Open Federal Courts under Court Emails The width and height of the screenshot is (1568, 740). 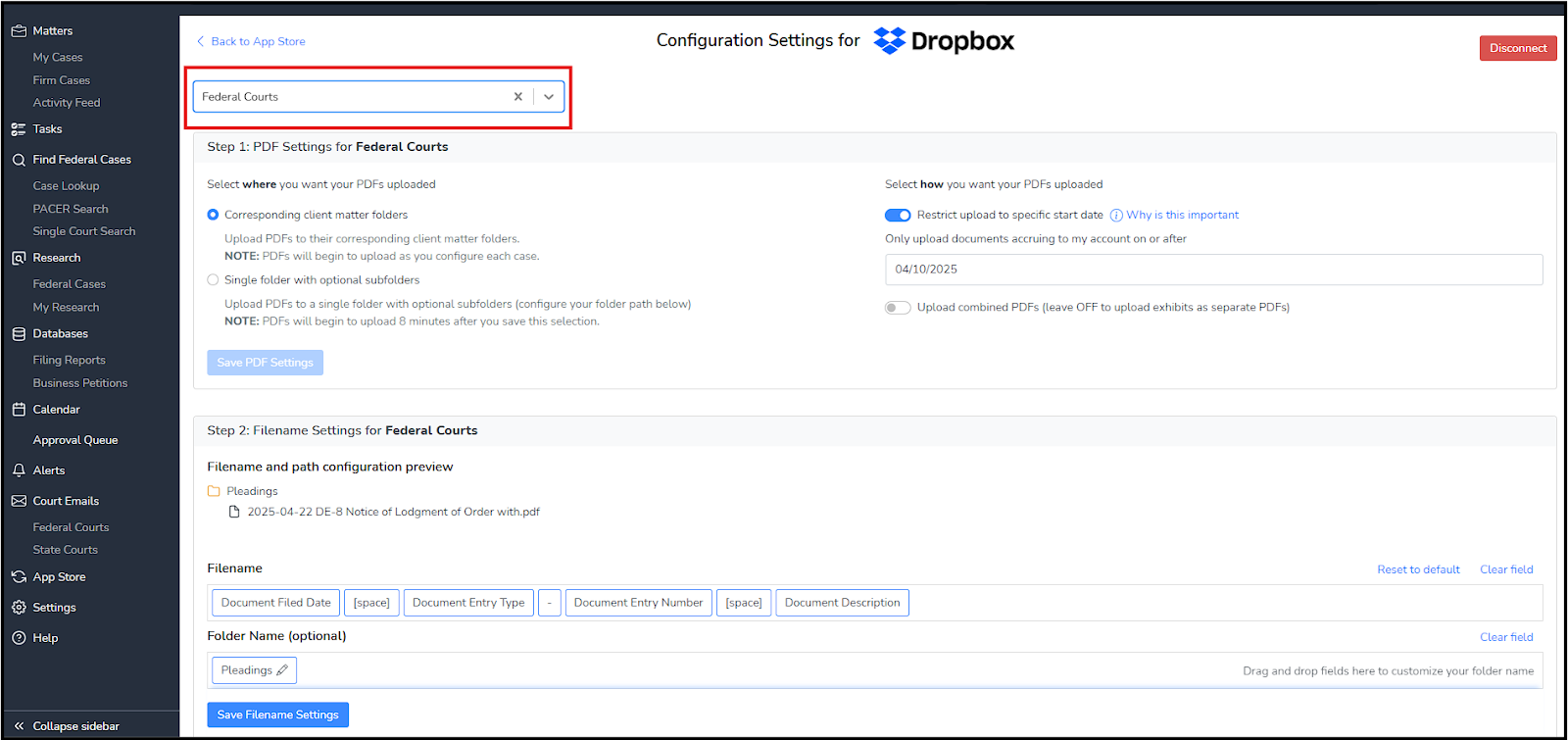(x=71, y=527)
